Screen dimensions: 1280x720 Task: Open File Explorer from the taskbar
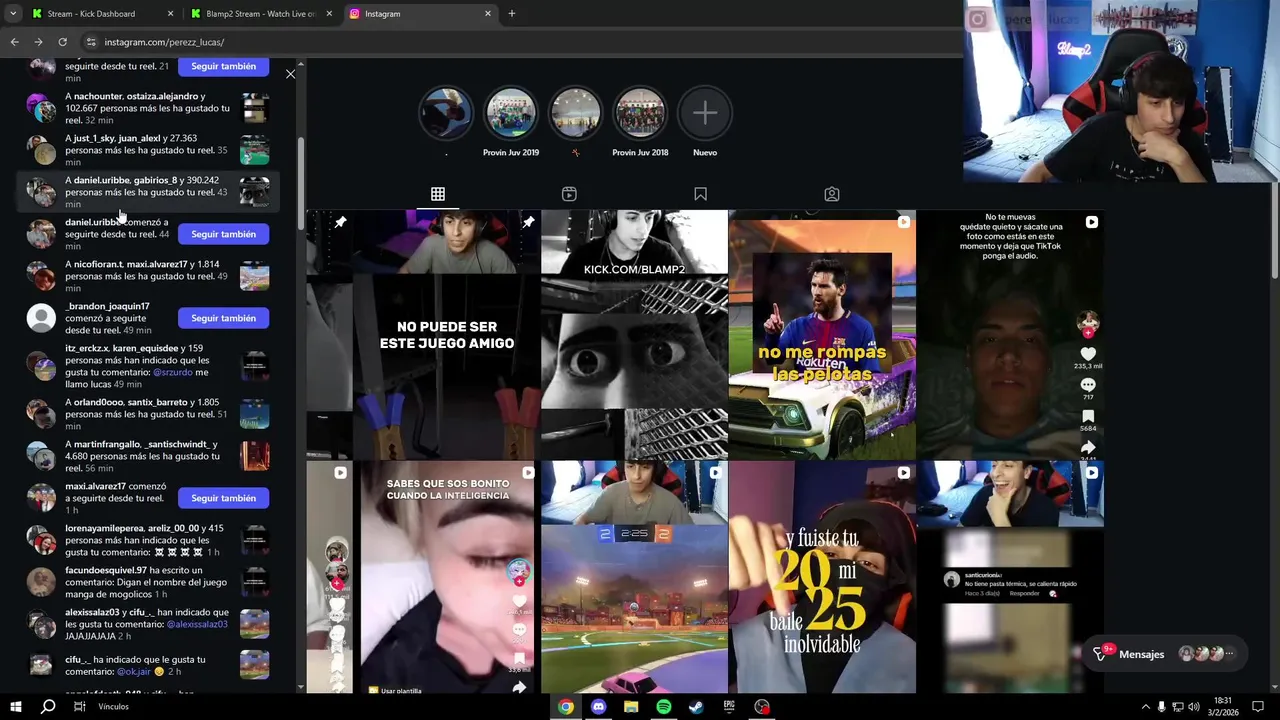[x=631, y=707]
